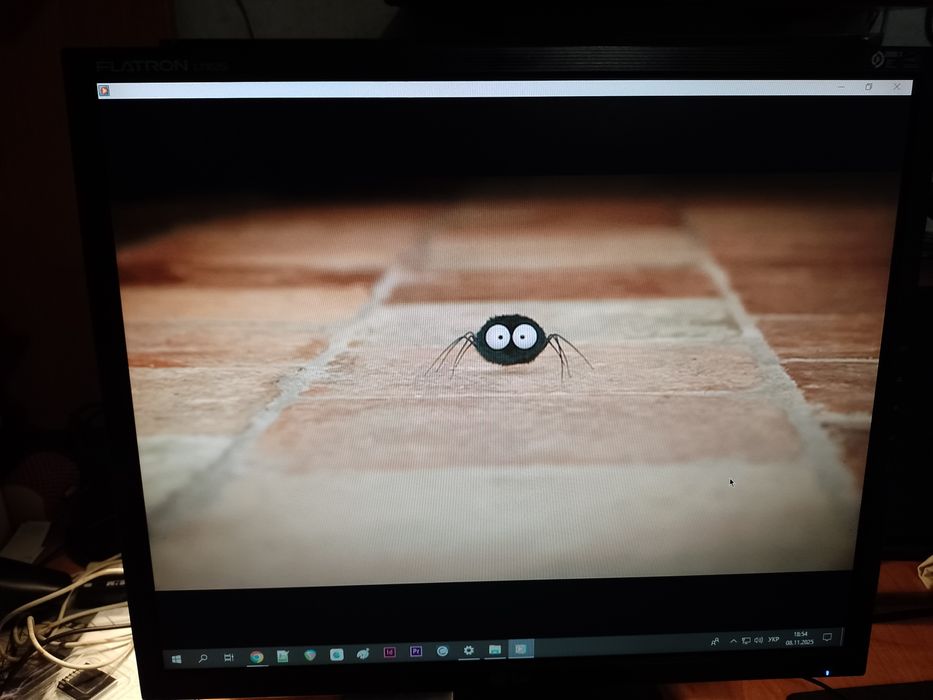Screen dimensions: 933x700
Task: Minimize the media player window
Action: click(x=841, y=87)
